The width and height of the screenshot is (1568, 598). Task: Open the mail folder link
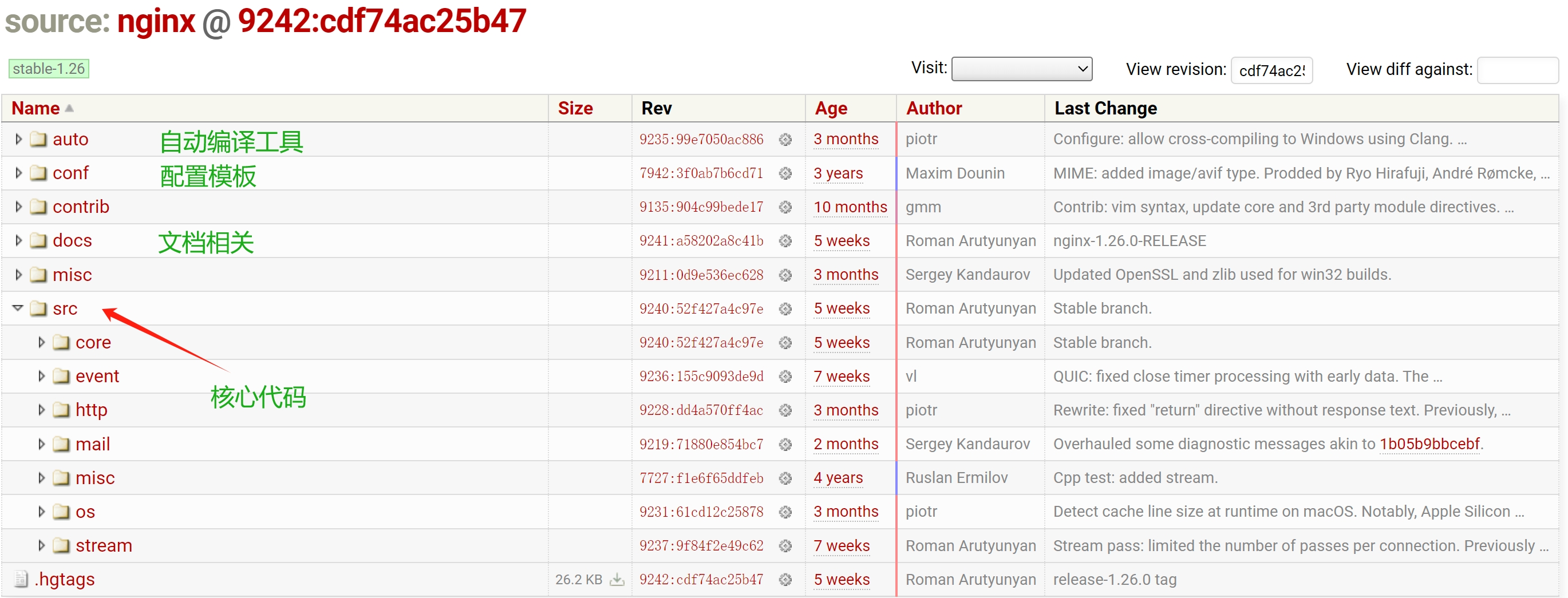point(93,444)
